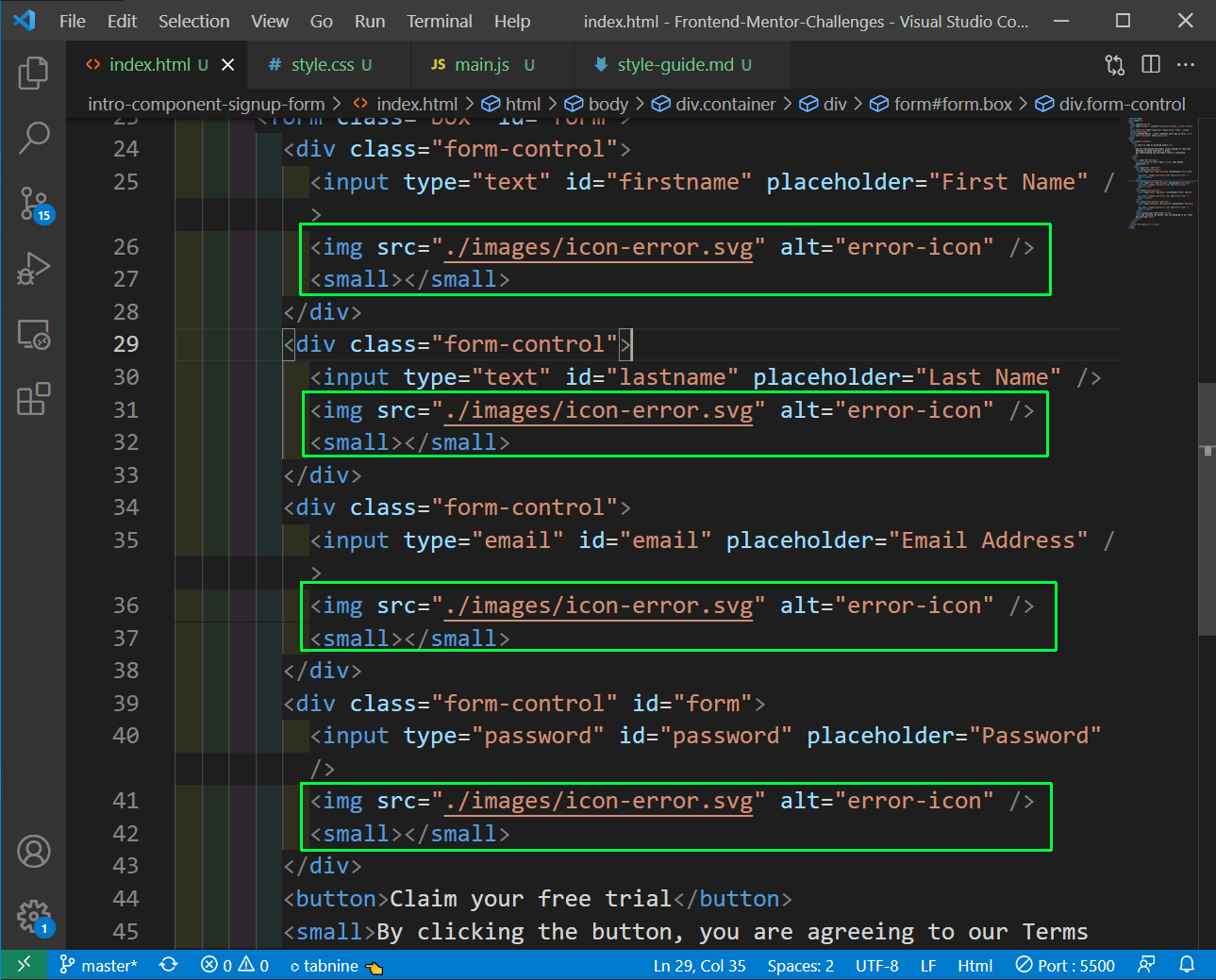Open problems panel showing 0 errors, 0 warnings
The image size is (1216, 980).
(235, 965)
